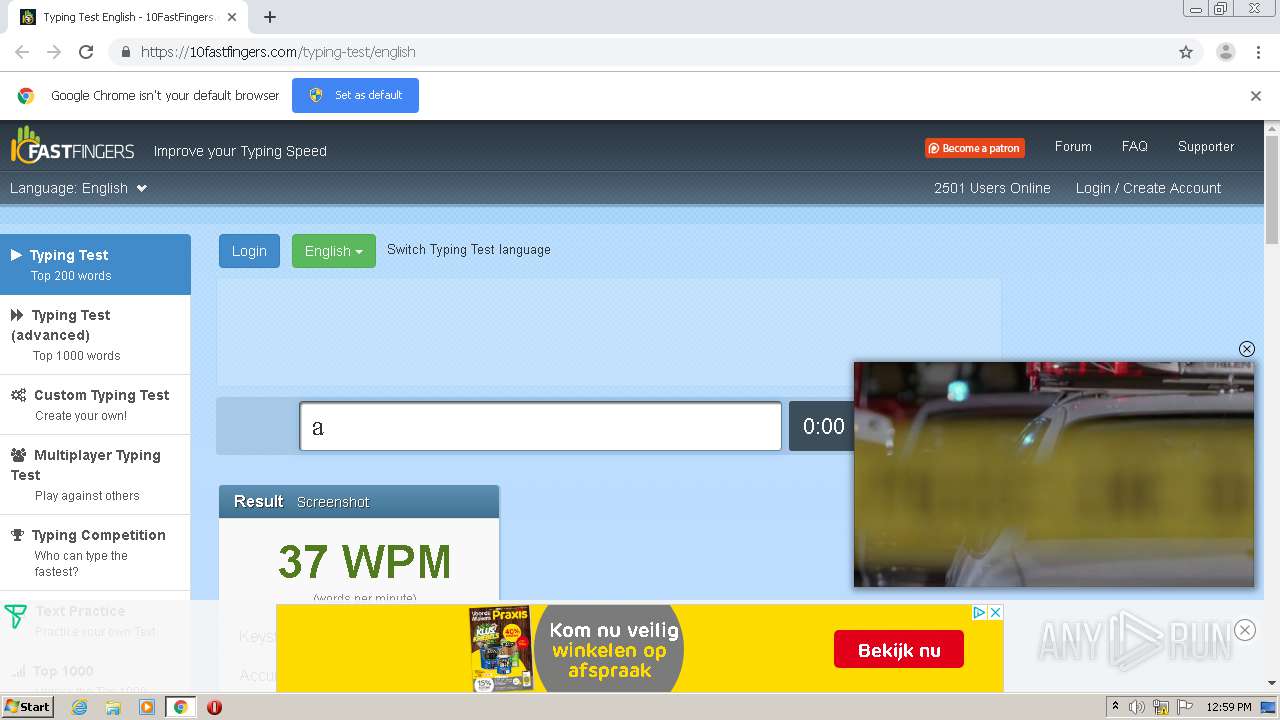Viewport: 1280px width, 720px height.
Task: Open Opera browser from taskbar
Action: (x=214, y=707)
